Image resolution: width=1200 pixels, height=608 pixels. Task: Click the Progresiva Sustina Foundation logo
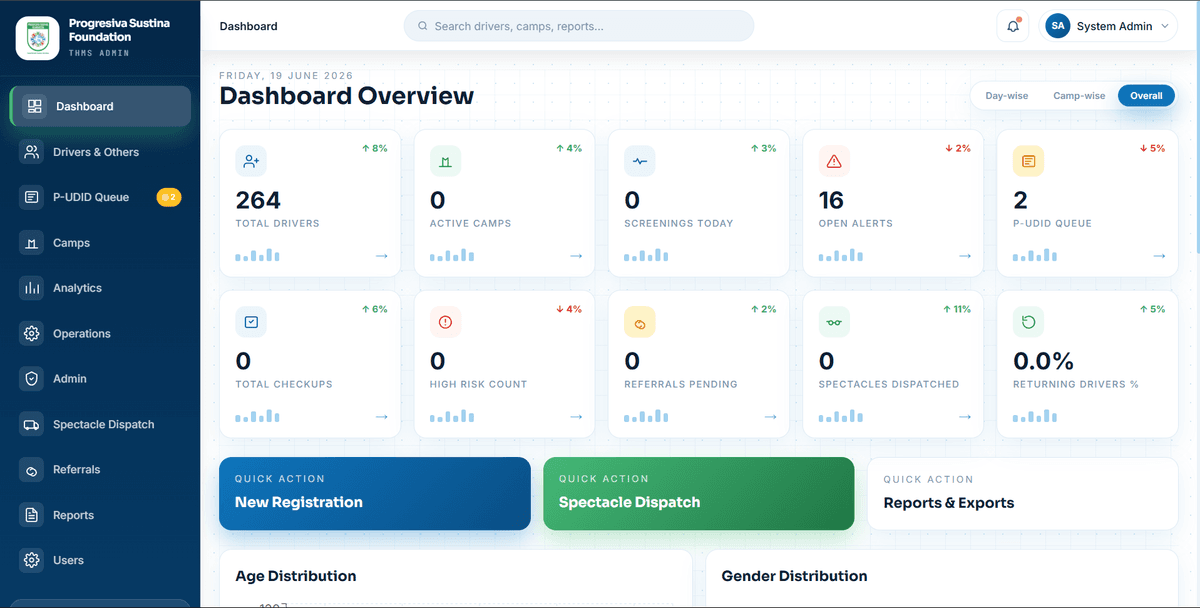38,38
